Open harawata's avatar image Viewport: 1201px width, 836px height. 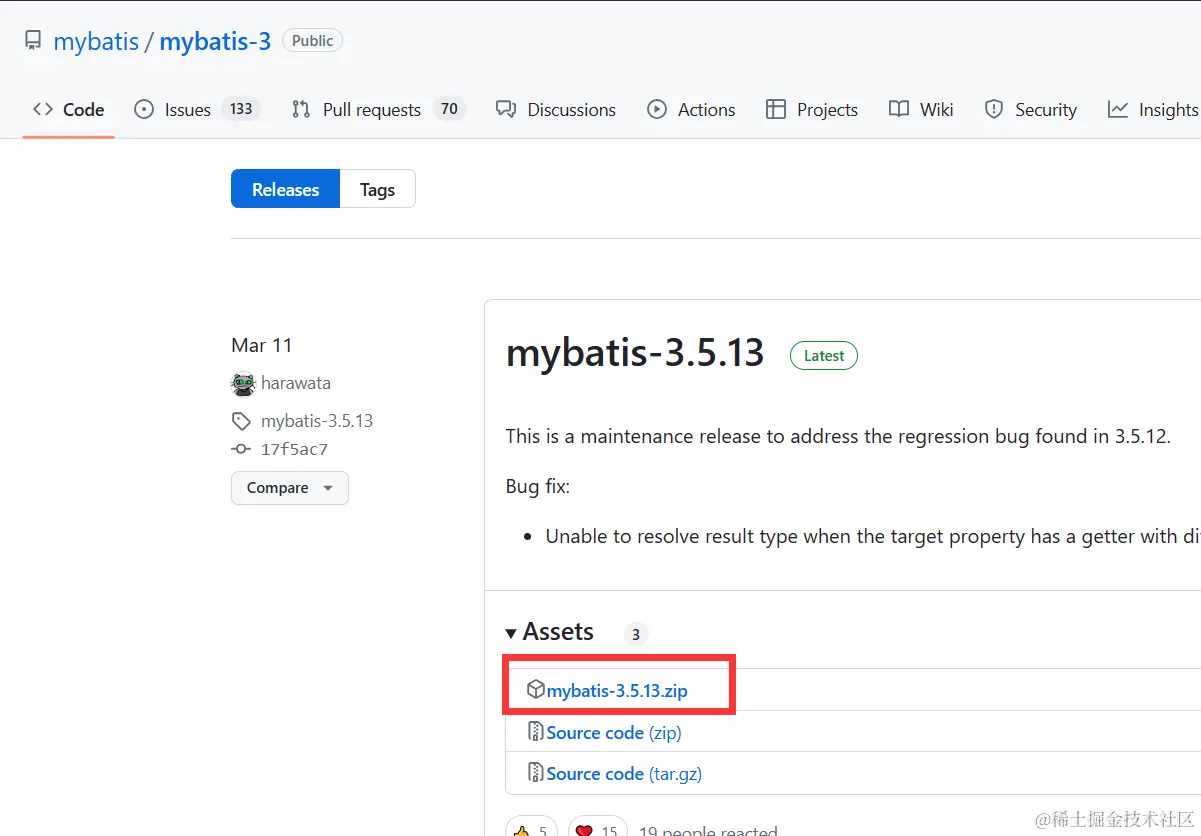click(243, 383)
